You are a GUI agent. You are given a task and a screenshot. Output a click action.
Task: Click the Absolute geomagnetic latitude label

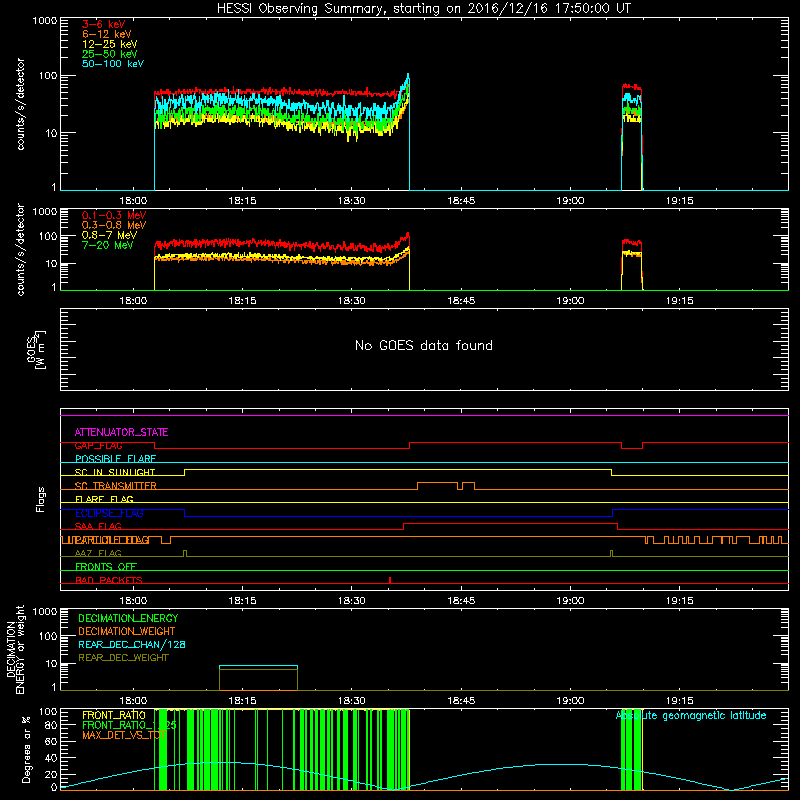coord(691,716)
